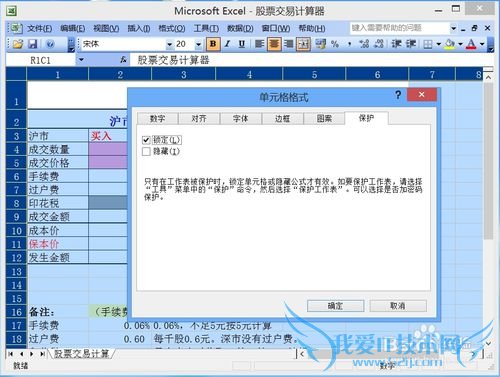Expand formatting toolbar options arrow
This screenshot has width=500, height=377.
tap(490, 45)
